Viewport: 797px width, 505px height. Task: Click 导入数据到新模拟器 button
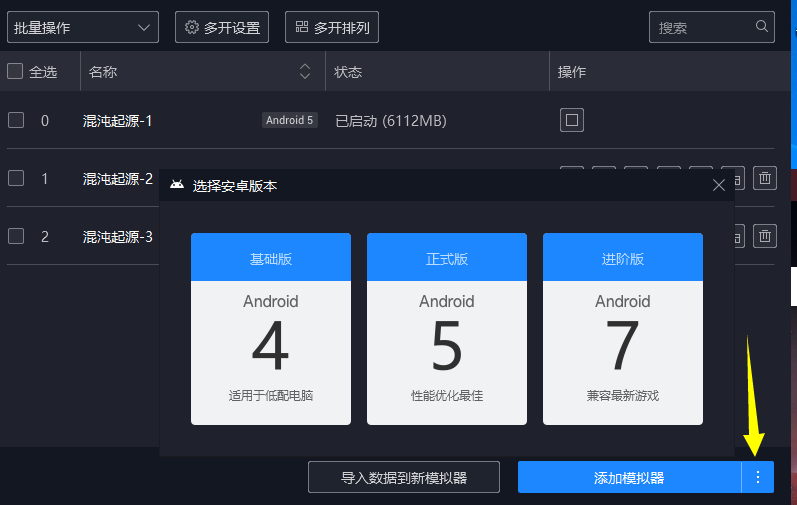[x=404, y=477]
